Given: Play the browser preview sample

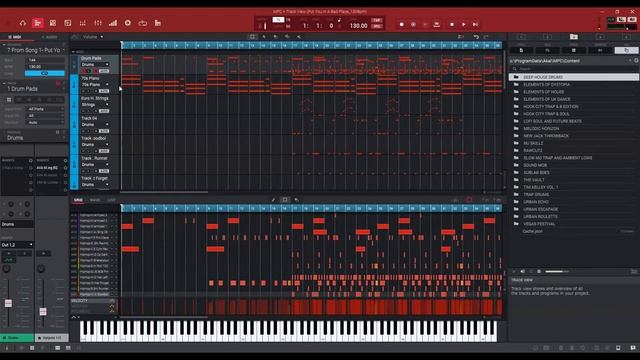Looking at the screenshot, I should [x=514, y=271].
